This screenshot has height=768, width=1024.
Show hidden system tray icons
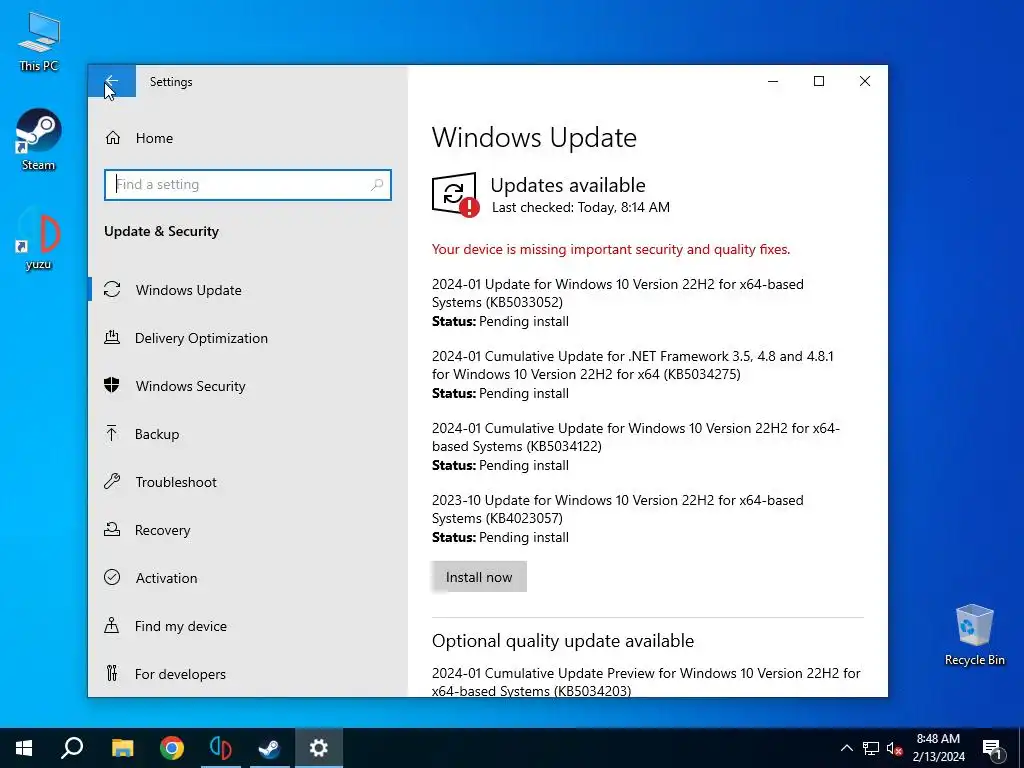[846, 748]
